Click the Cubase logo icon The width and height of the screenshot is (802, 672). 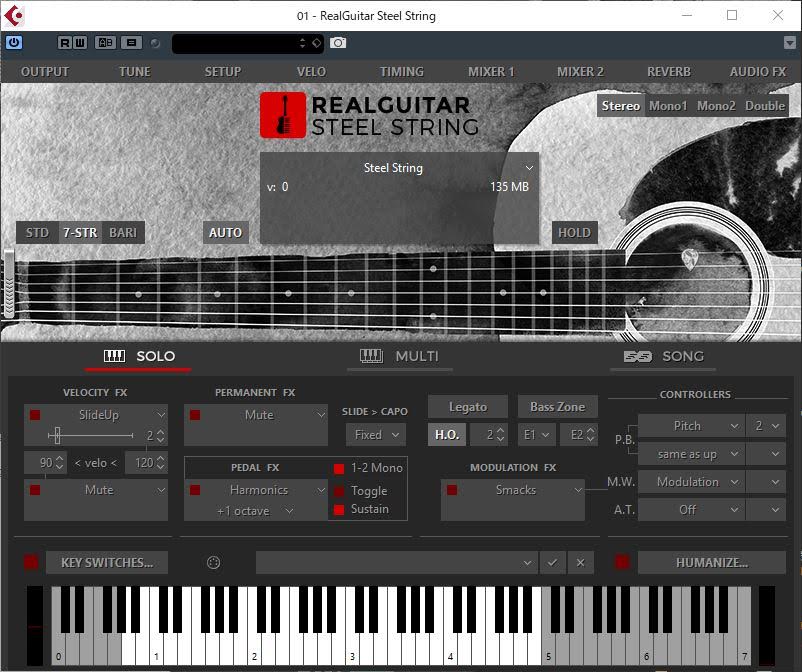[x=14, y=16]
